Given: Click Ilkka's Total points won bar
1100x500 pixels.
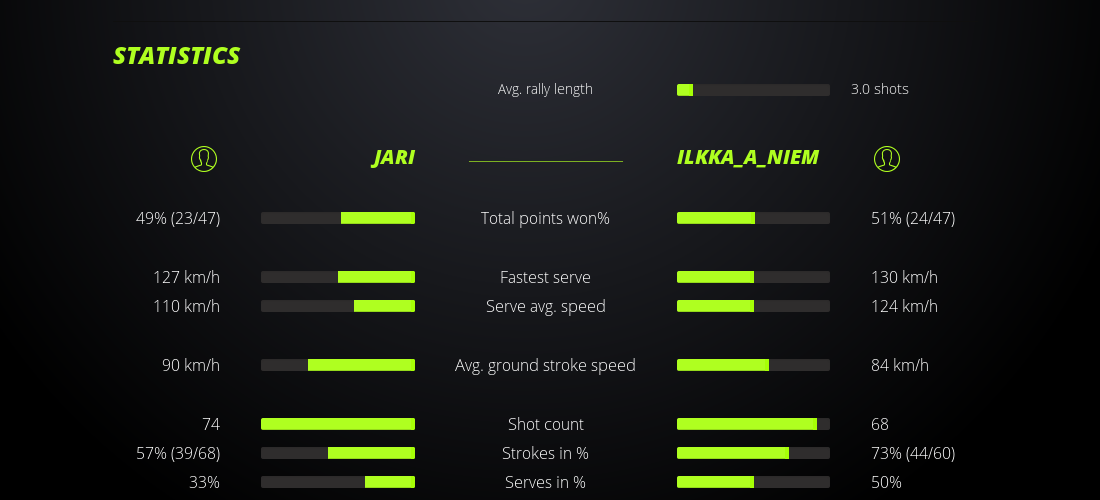Looking at the screenshot, I should 753,218.
